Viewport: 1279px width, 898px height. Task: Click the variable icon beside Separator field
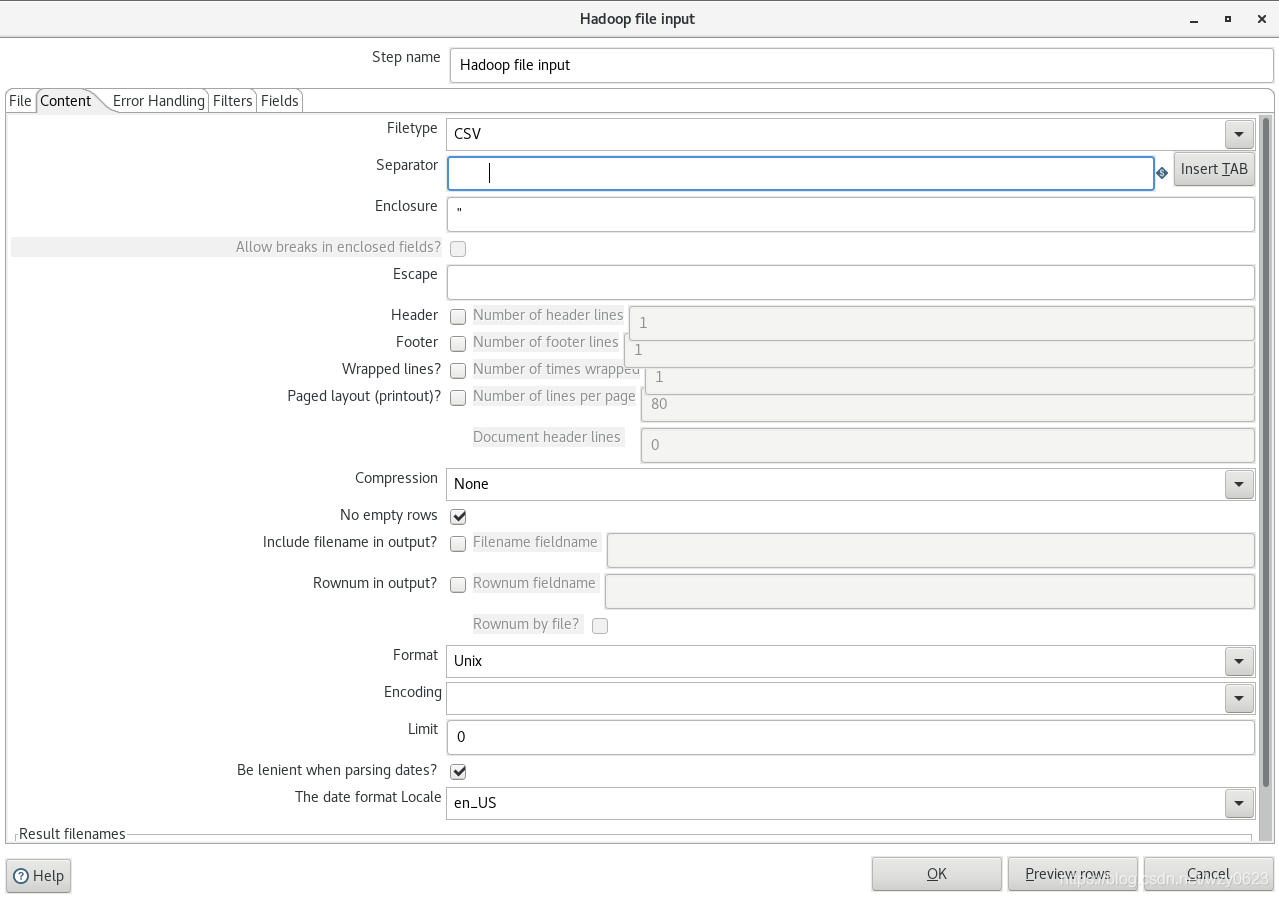[x=1162, y=173]
